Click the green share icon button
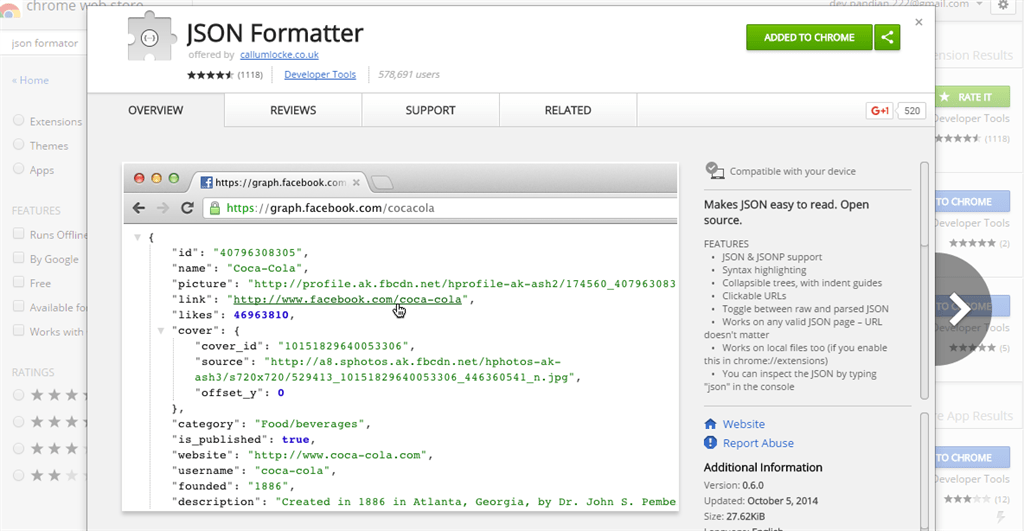 click(x=887, y=37)
